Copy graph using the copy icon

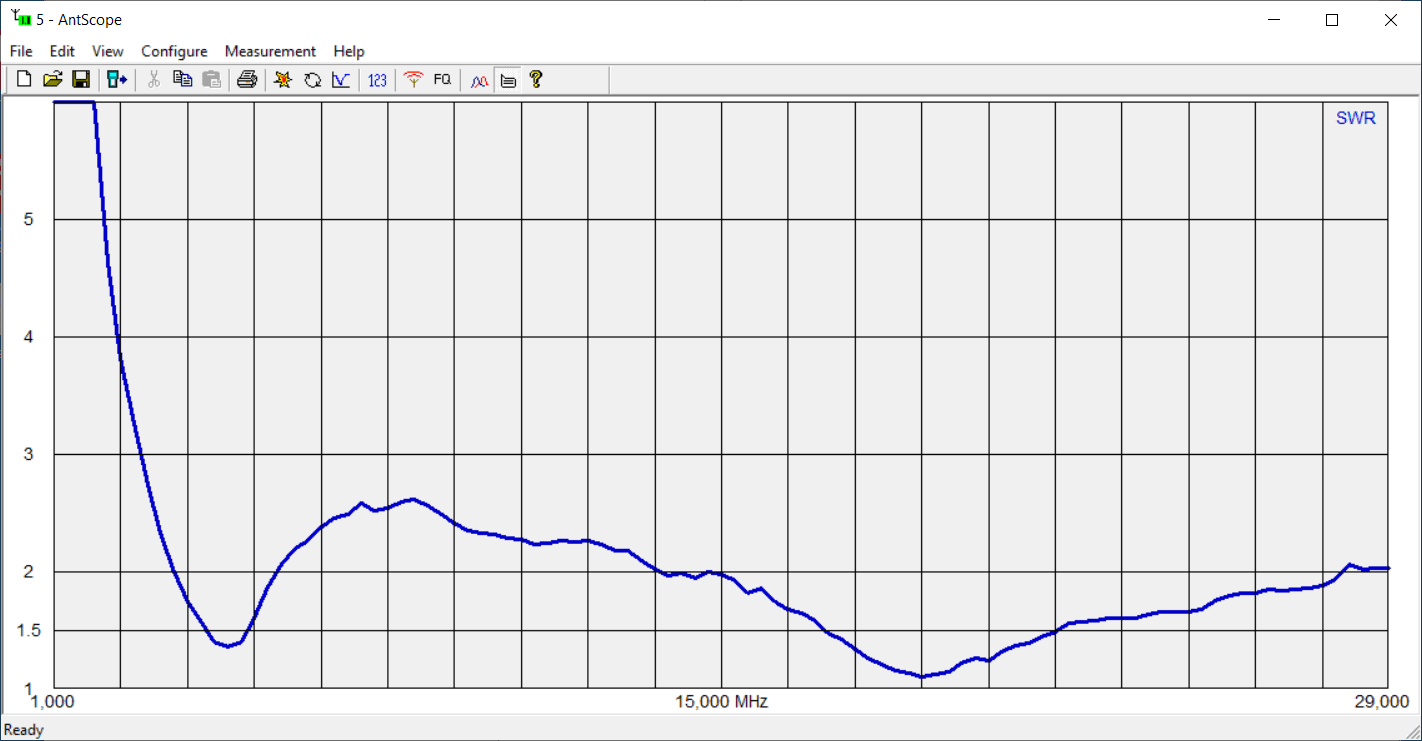(x=182, y=80)
